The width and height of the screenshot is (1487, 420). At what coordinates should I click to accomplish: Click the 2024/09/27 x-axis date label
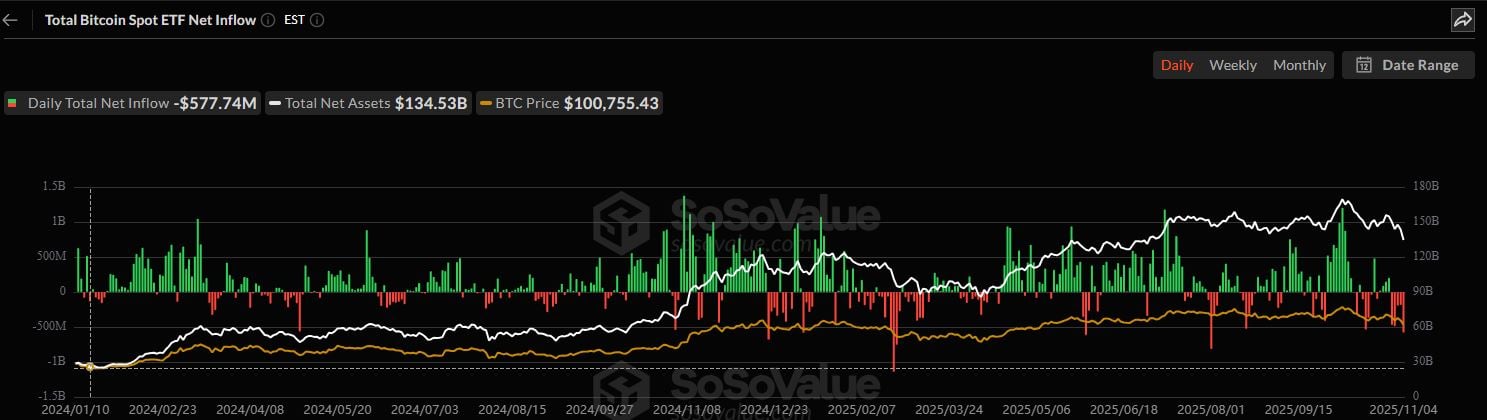point(599,410)
